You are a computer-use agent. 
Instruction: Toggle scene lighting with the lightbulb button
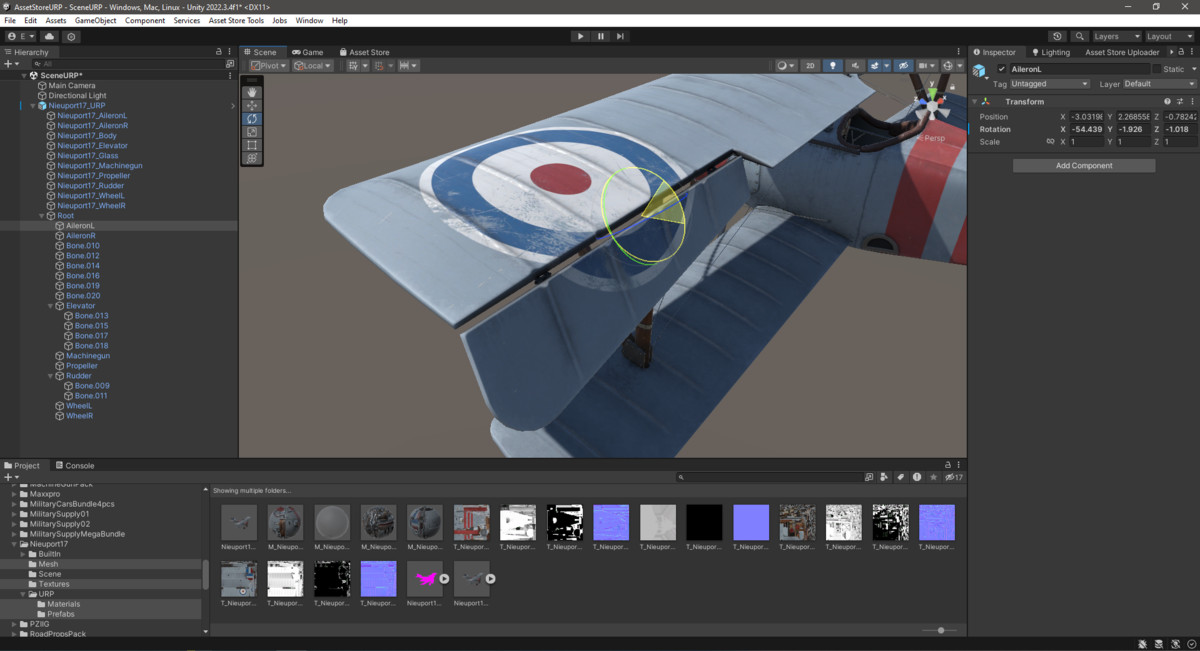tap(832, 65)
